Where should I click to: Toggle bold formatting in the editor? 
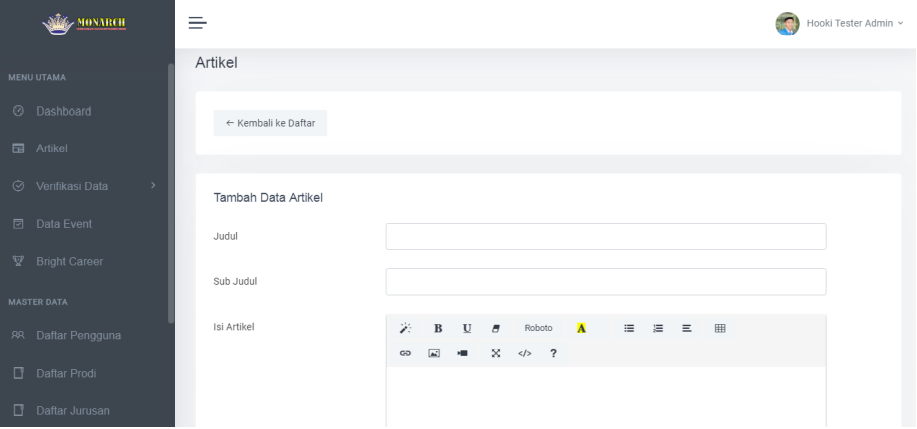pyautogui.click(x=438, y=328)
